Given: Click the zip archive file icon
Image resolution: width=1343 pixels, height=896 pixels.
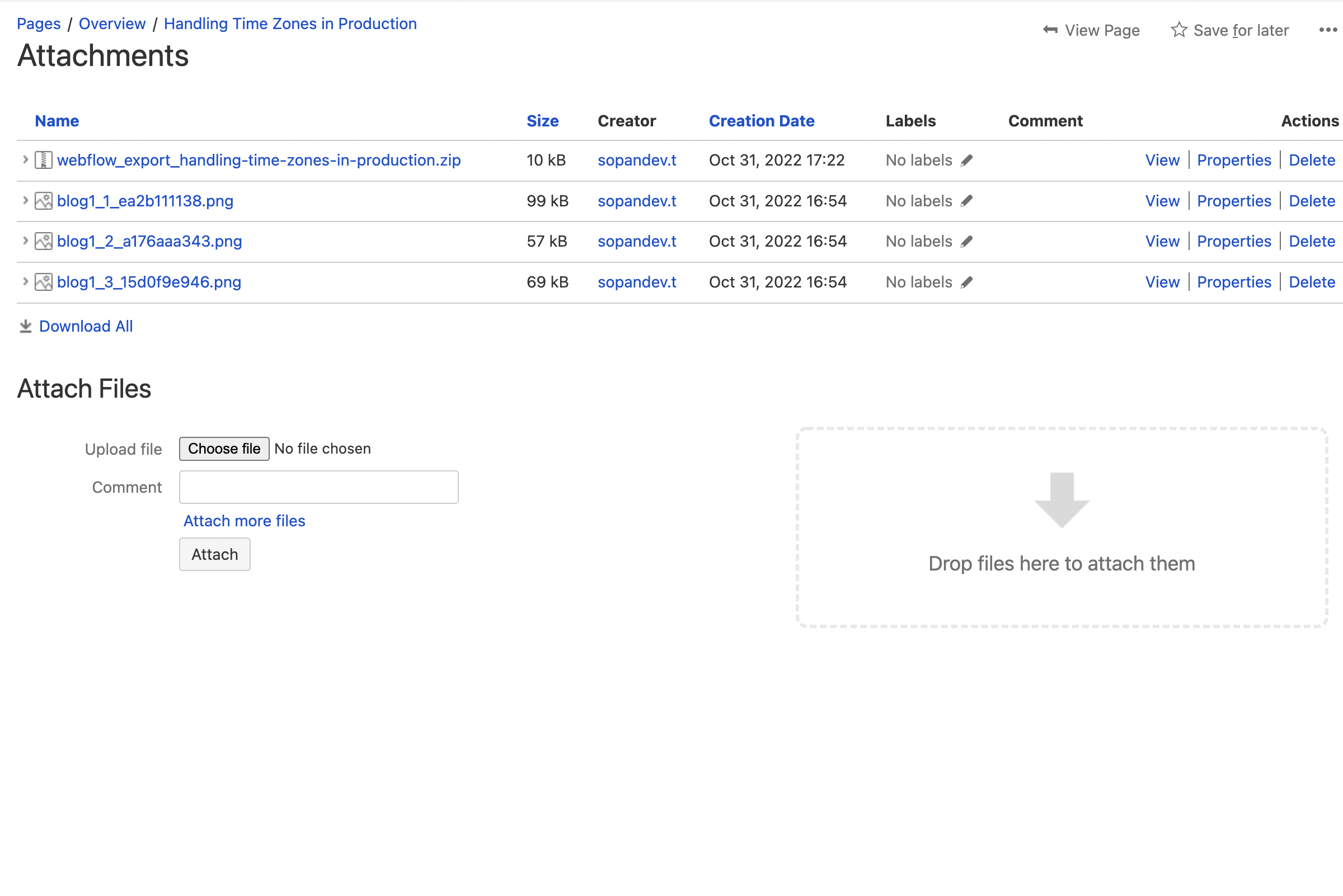Looking at the screenshot, I should click(44, 161).
